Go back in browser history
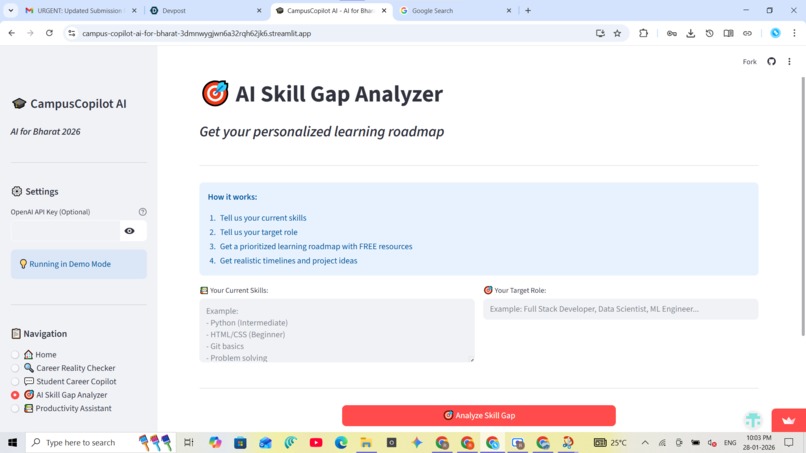 click(11, 33)
